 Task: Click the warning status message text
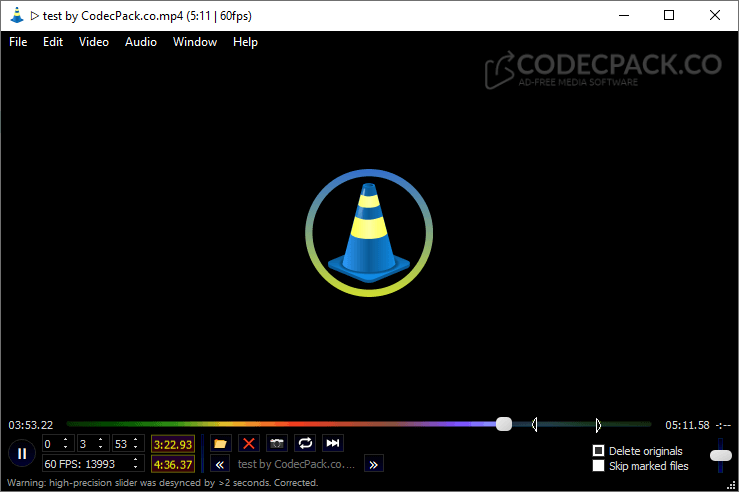(163, 483)
